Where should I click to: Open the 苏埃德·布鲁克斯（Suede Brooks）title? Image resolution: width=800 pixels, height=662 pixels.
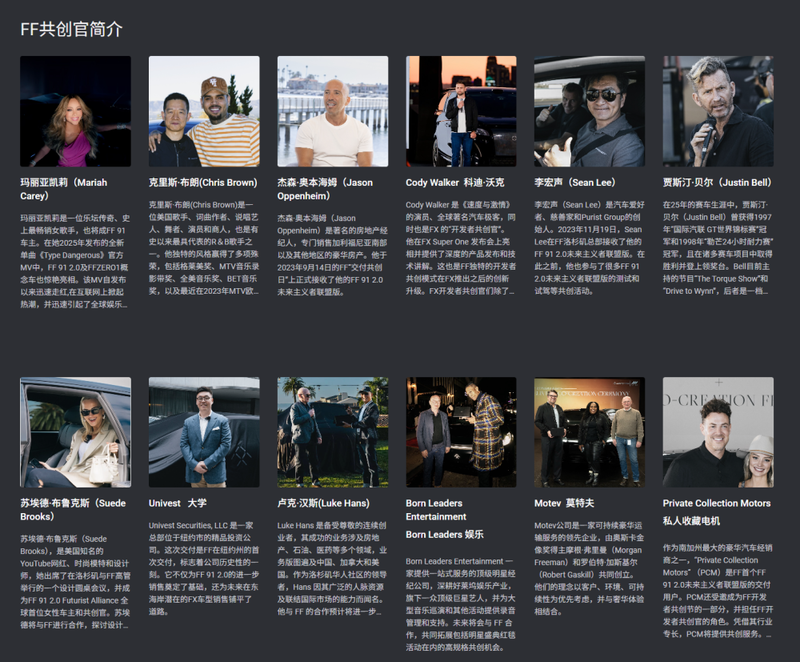point(73,510)
